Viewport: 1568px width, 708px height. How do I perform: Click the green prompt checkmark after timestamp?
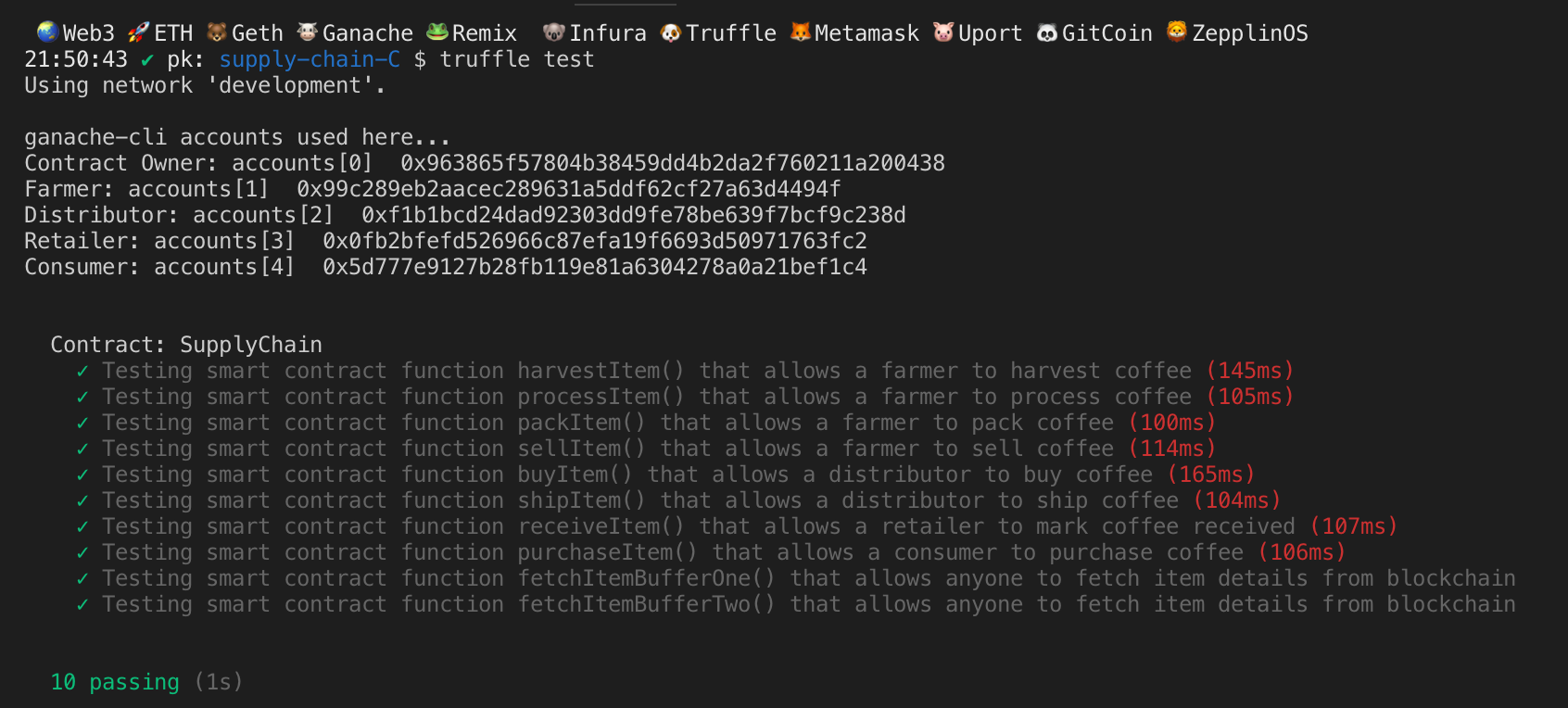pos(147,59)
